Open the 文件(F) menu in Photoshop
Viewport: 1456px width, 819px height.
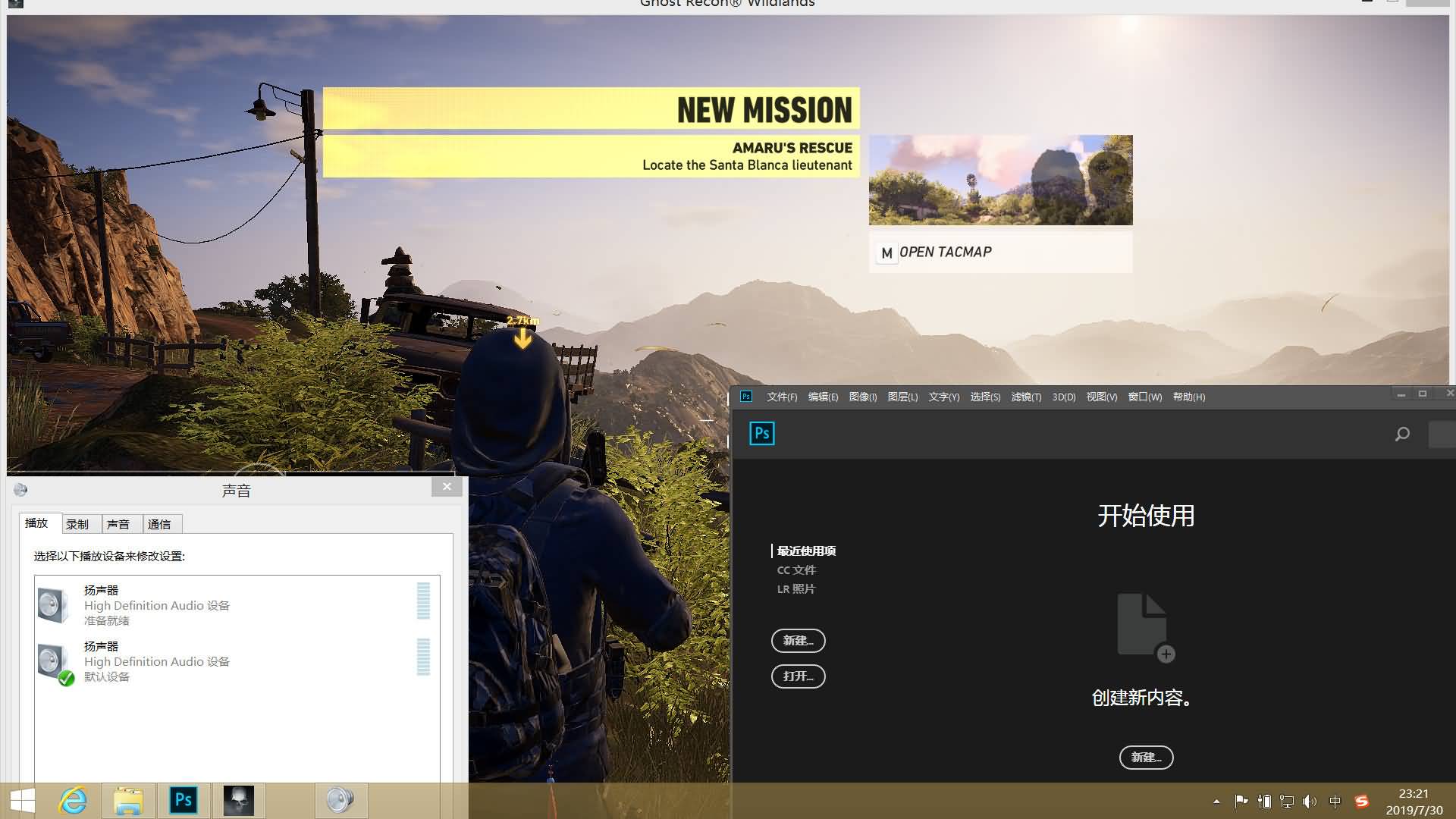[782, 397]
